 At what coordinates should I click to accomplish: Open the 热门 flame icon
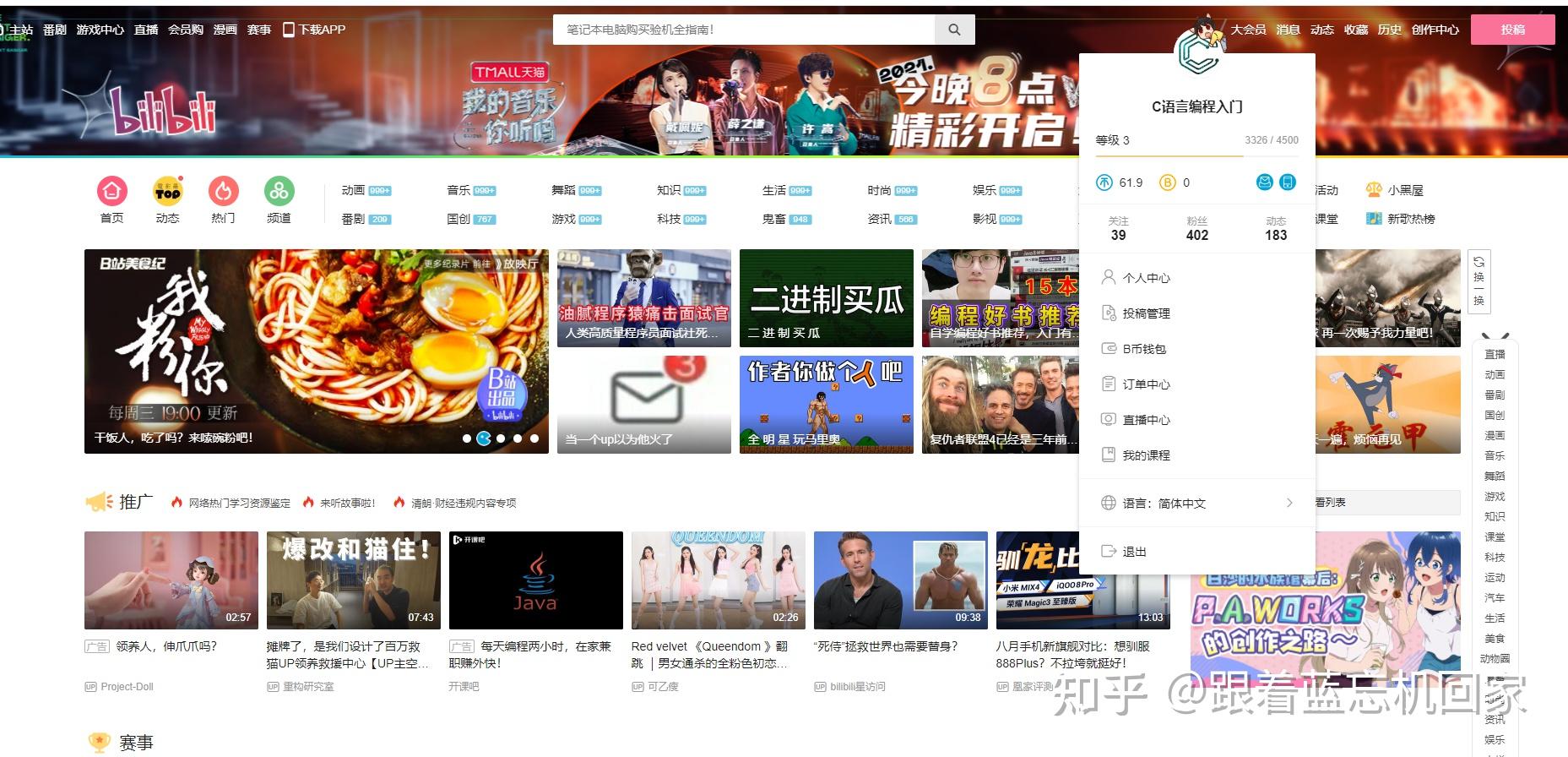[223, 191]
